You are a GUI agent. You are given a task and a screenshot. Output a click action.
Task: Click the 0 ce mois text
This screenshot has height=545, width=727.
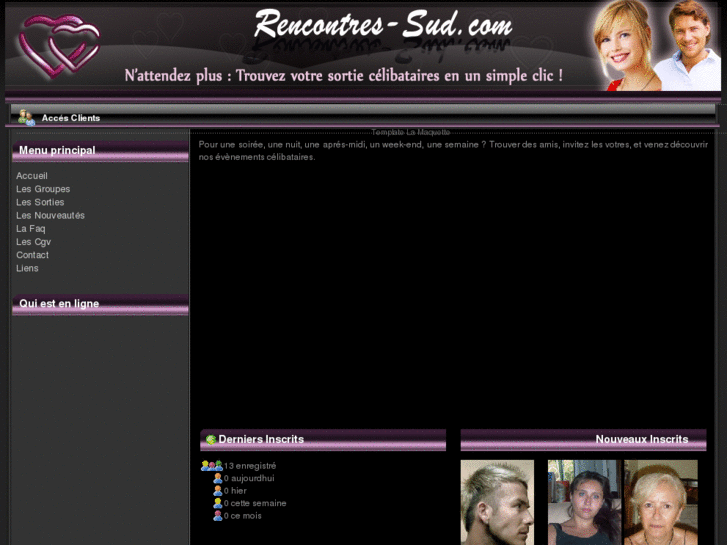[x=242, y=516]
